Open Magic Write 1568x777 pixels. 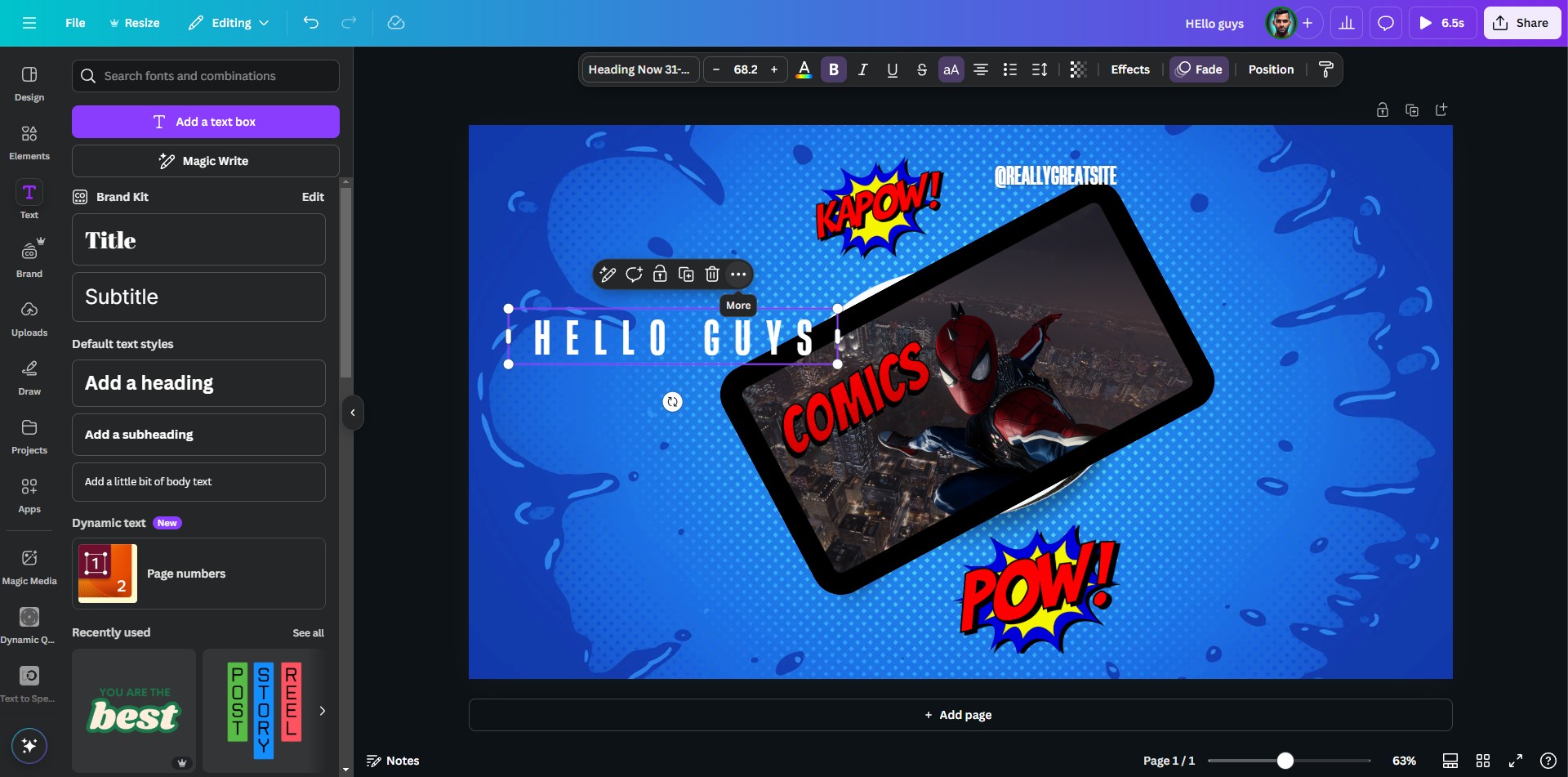click(x=206, y=161)
